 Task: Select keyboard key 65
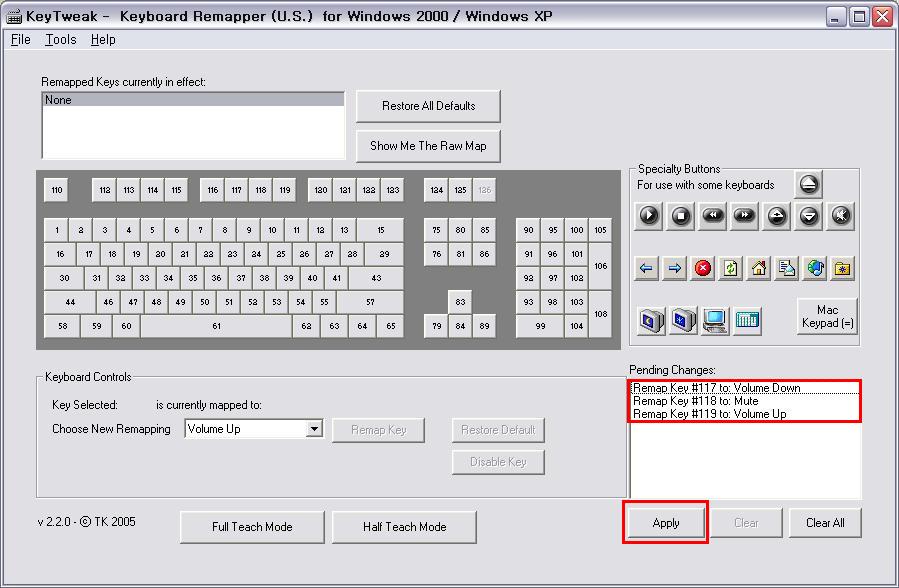point(390,326)
